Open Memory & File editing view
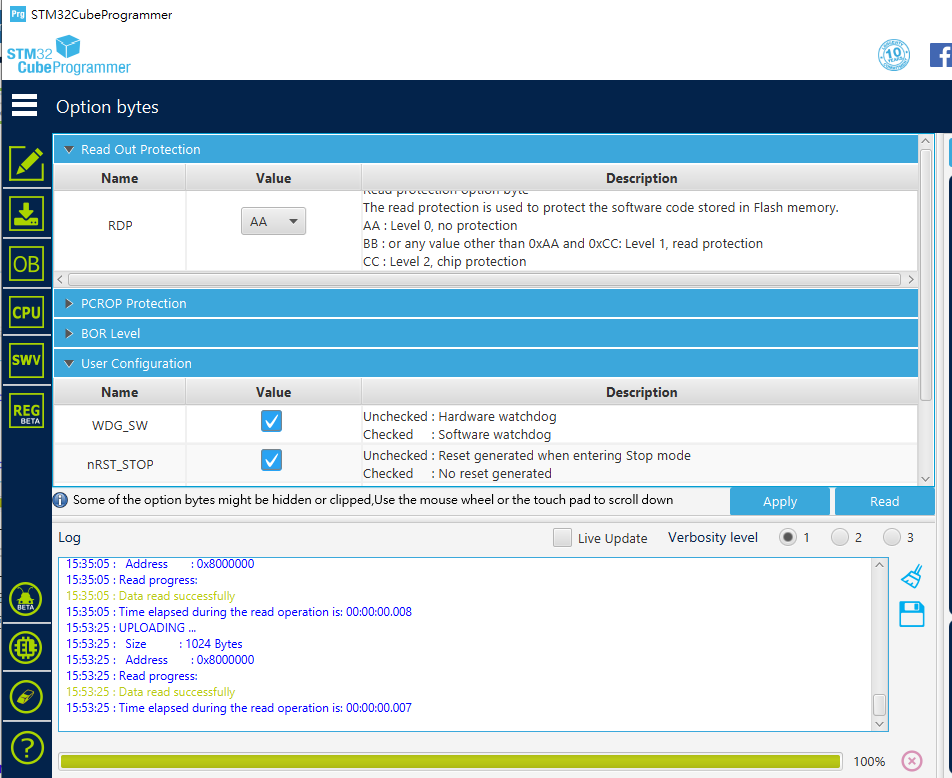 click(x=26, y=163)
